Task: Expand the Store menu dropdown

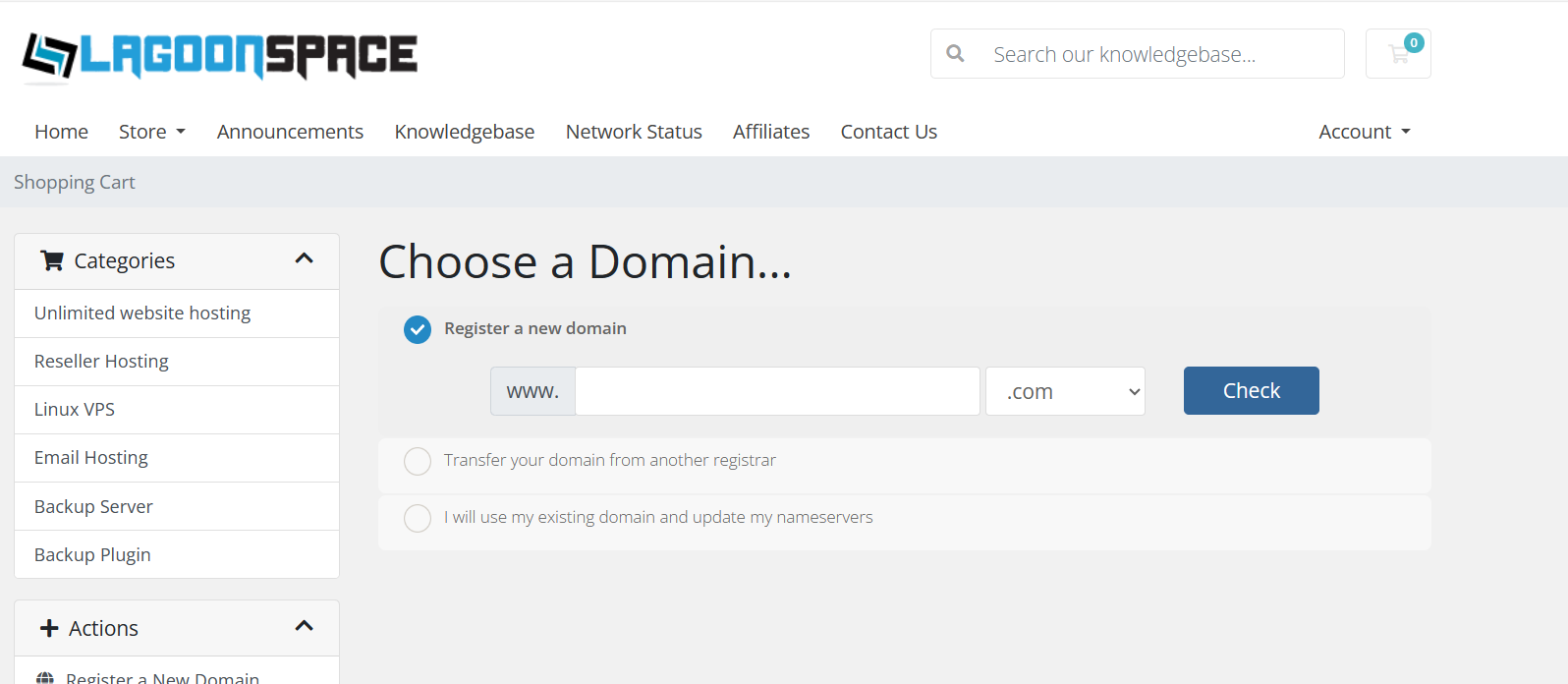Action: point(152,132)
